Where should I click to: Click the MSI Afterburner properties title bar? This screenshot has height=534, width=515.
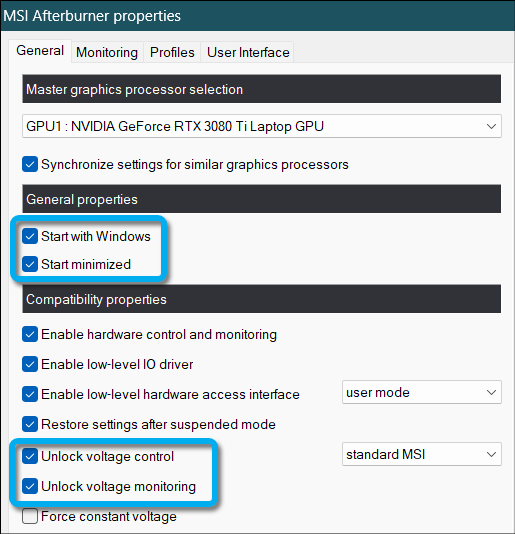(x=258, y=16)
